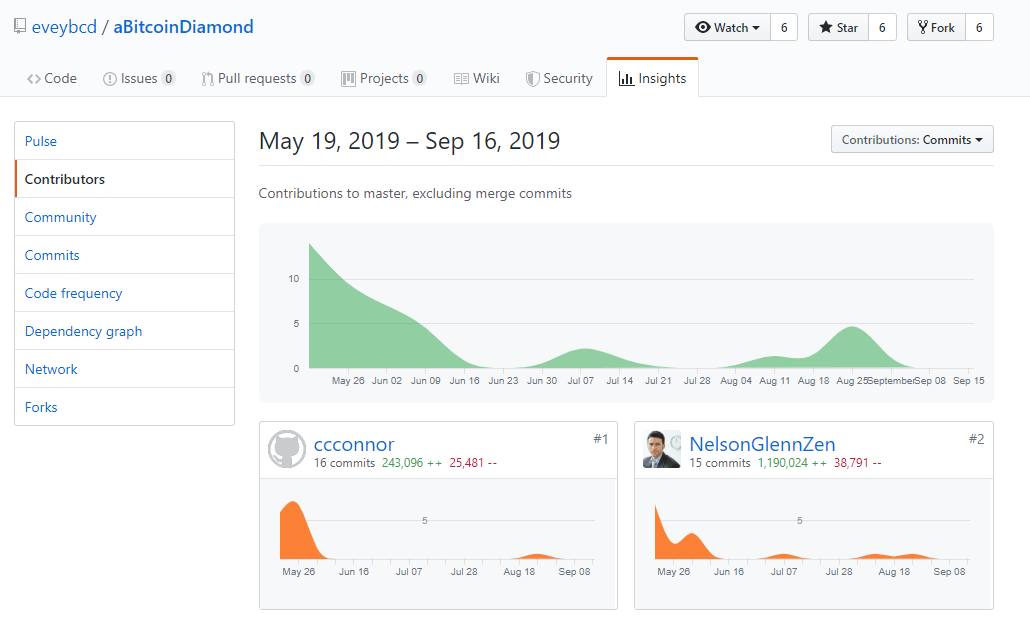Open the eveybcd owner link
Viewport: 1030px width, 618px height.
(64, 27)
